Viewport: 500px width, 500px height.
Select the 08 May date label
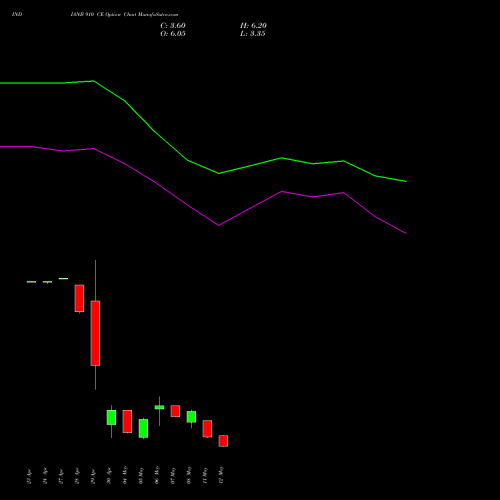pos(189,475)
